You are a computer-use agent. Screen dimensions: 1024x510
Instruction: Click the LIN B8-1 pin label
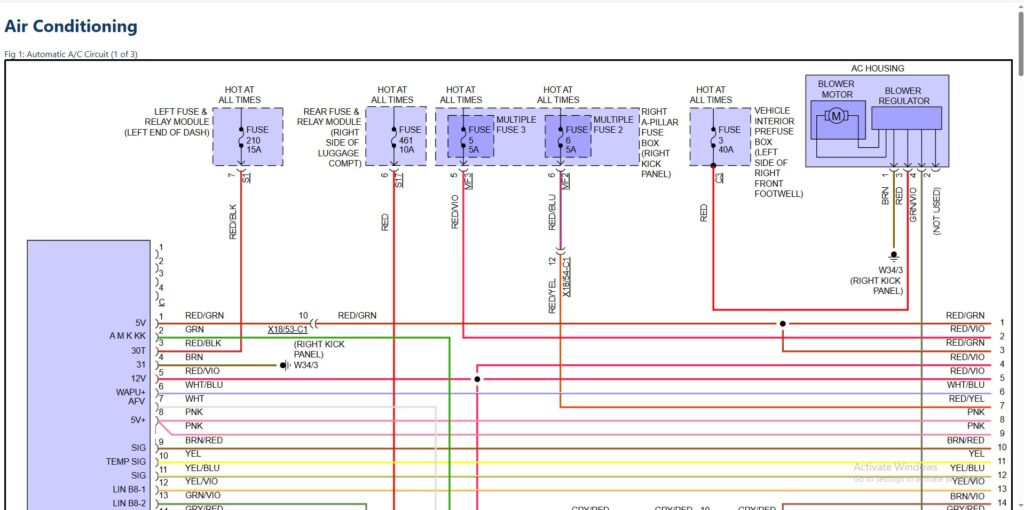129,489
